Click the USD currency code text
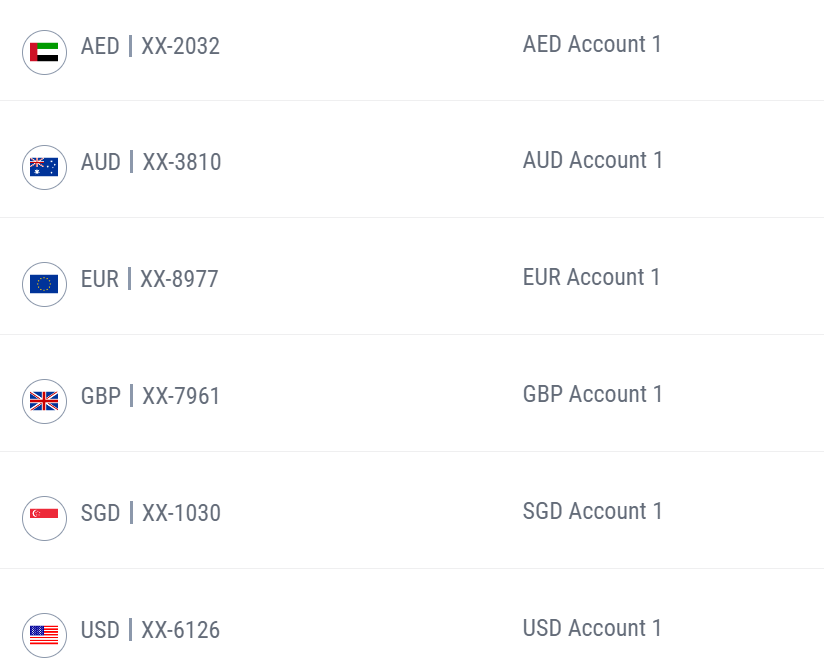 click(100, 630)
